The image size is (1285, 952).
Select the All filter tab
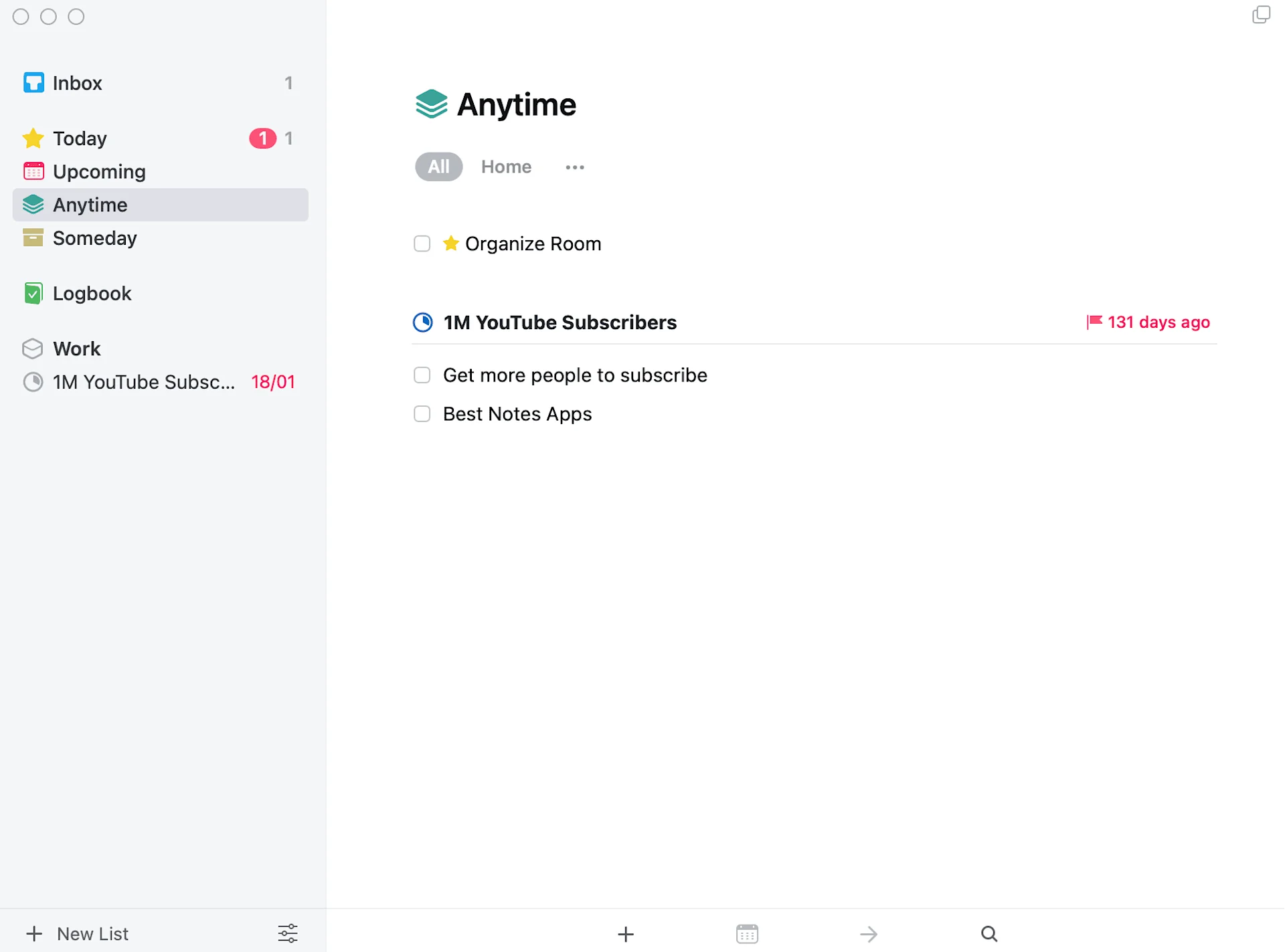coord(438,167)
